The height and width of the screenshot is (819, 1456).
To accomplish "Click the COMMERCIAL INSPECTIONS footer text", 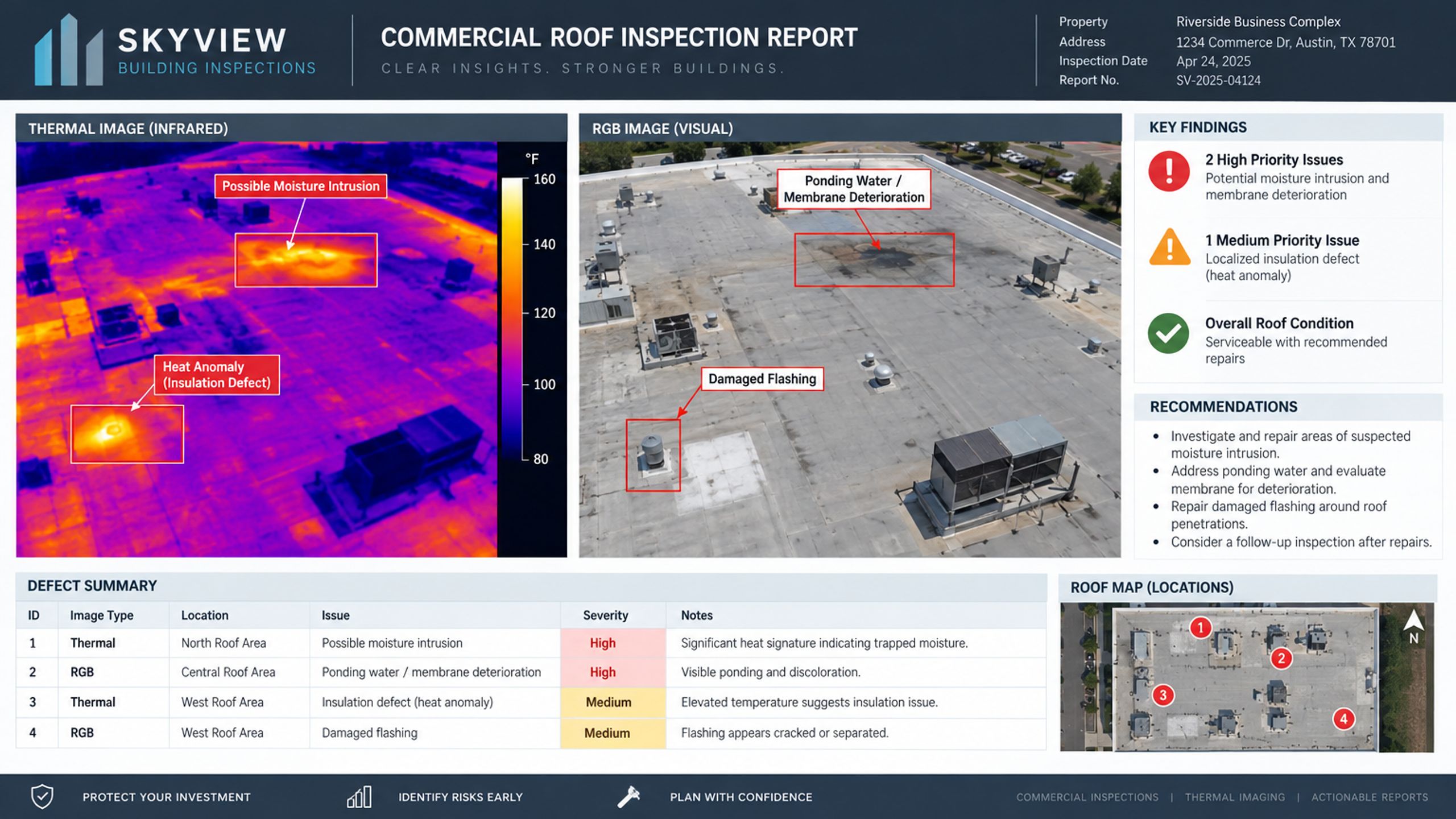I will point(1087,797).
